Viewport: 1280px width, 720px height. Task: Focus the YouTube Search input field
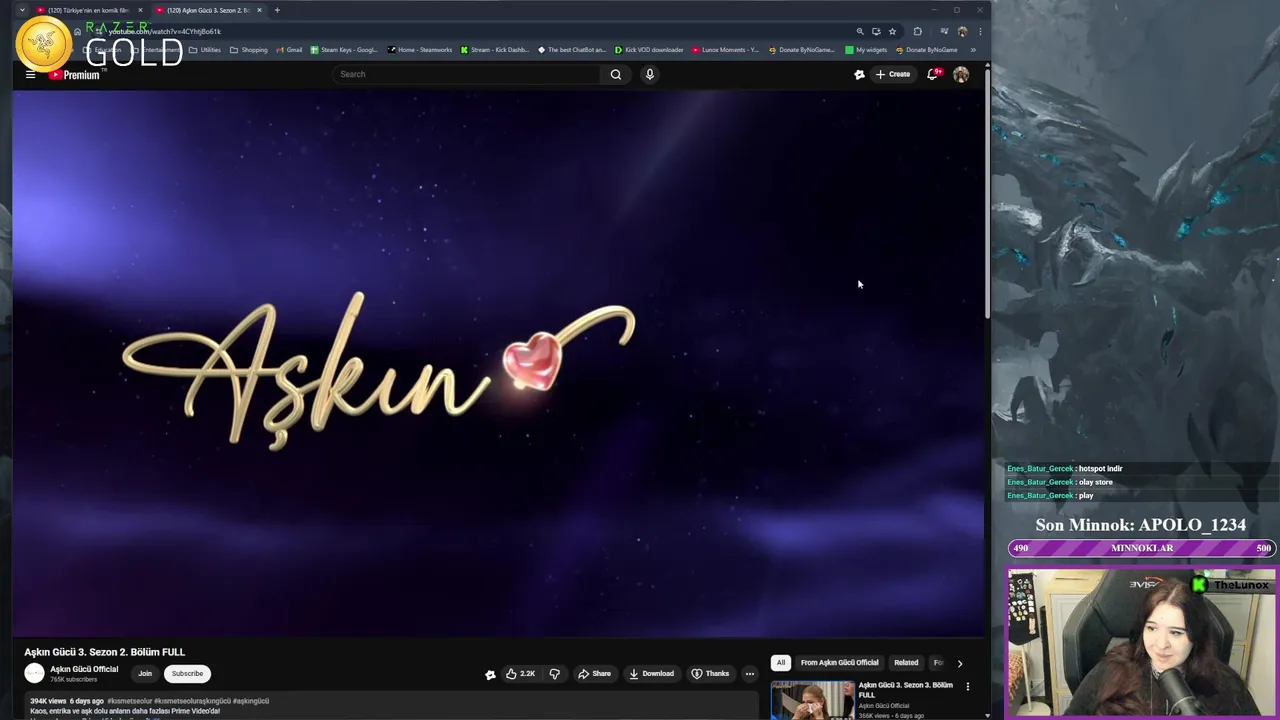pos(465,74)
